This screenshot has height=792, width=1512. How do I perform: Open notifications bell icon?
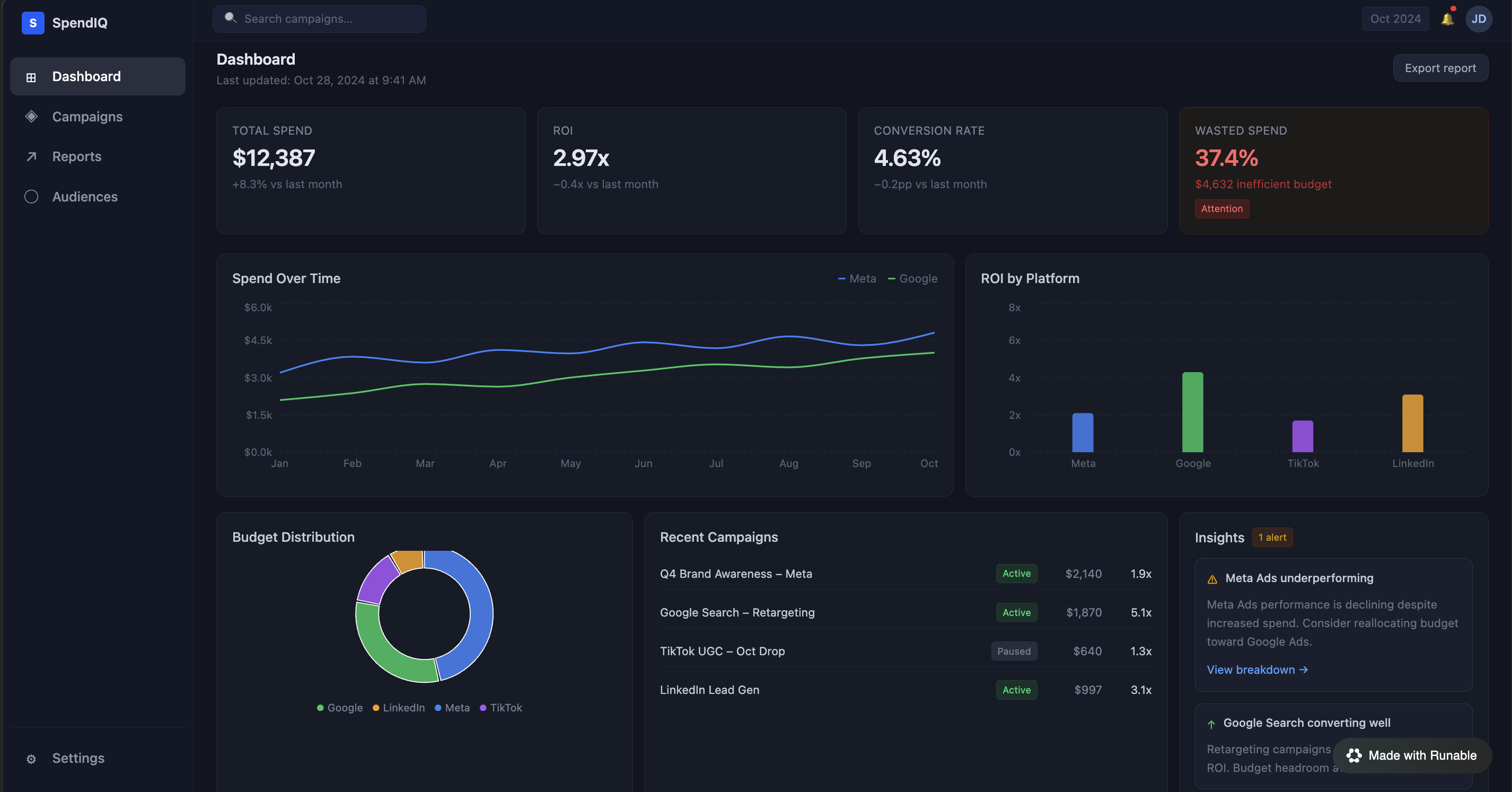click(x=1447, y=19)
